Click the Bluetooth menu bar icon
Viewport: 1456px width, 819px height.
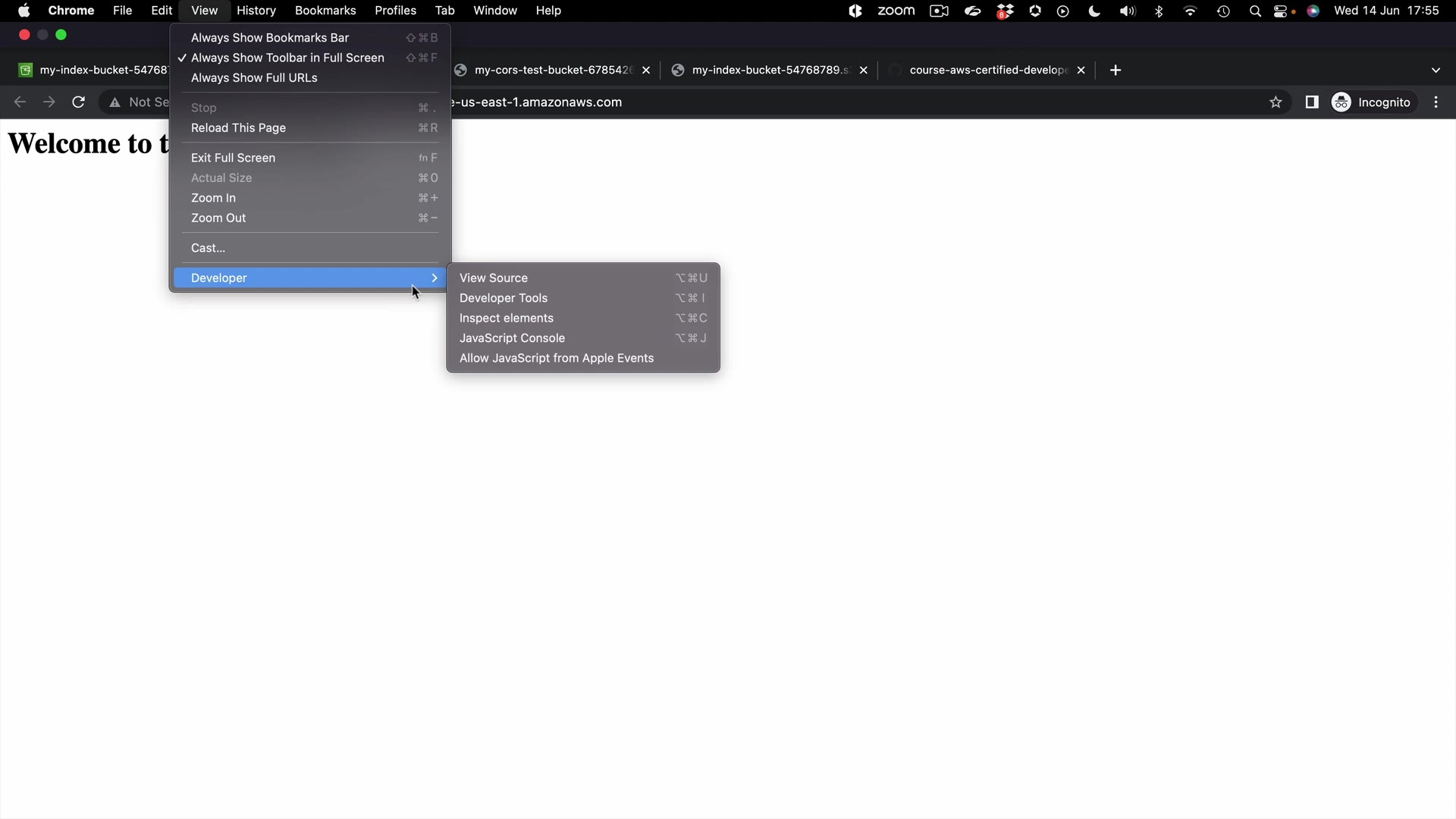(x=1159, y=11)
